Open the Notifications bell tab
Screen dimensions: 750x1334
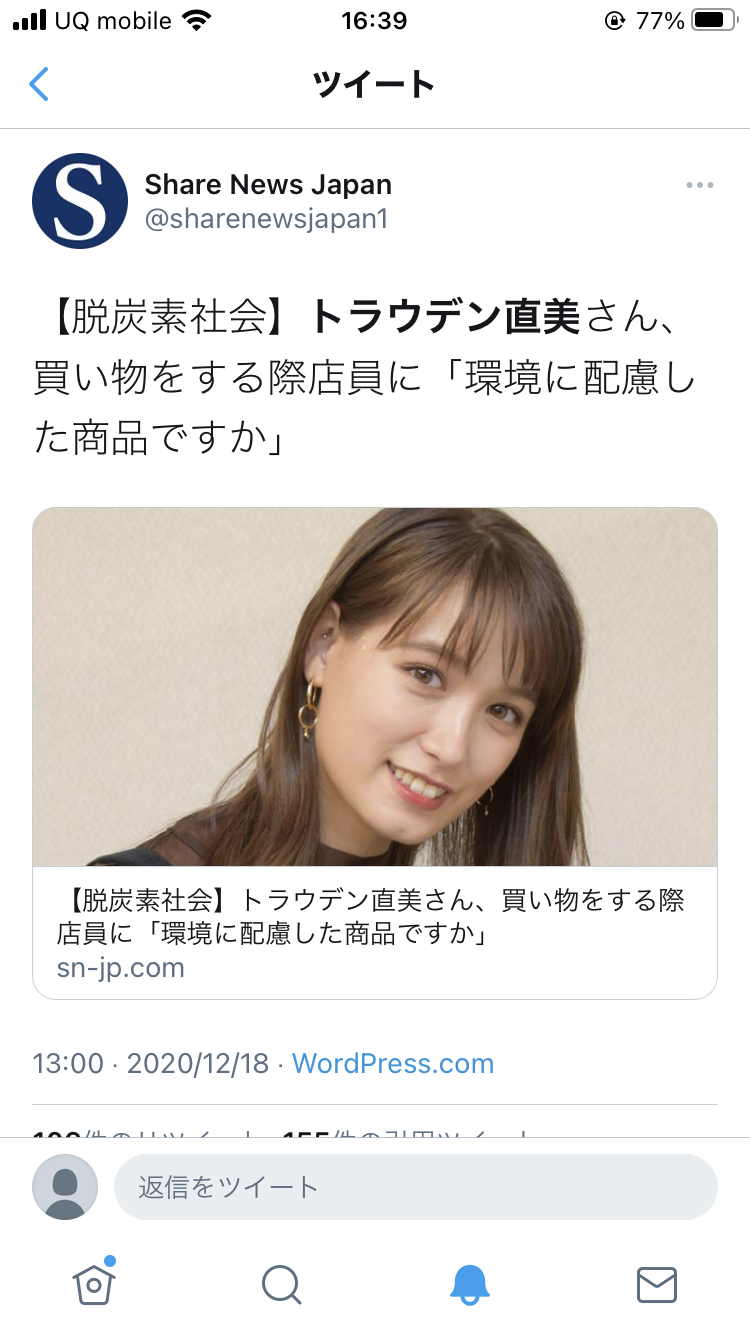click(x=469, y=1284)
